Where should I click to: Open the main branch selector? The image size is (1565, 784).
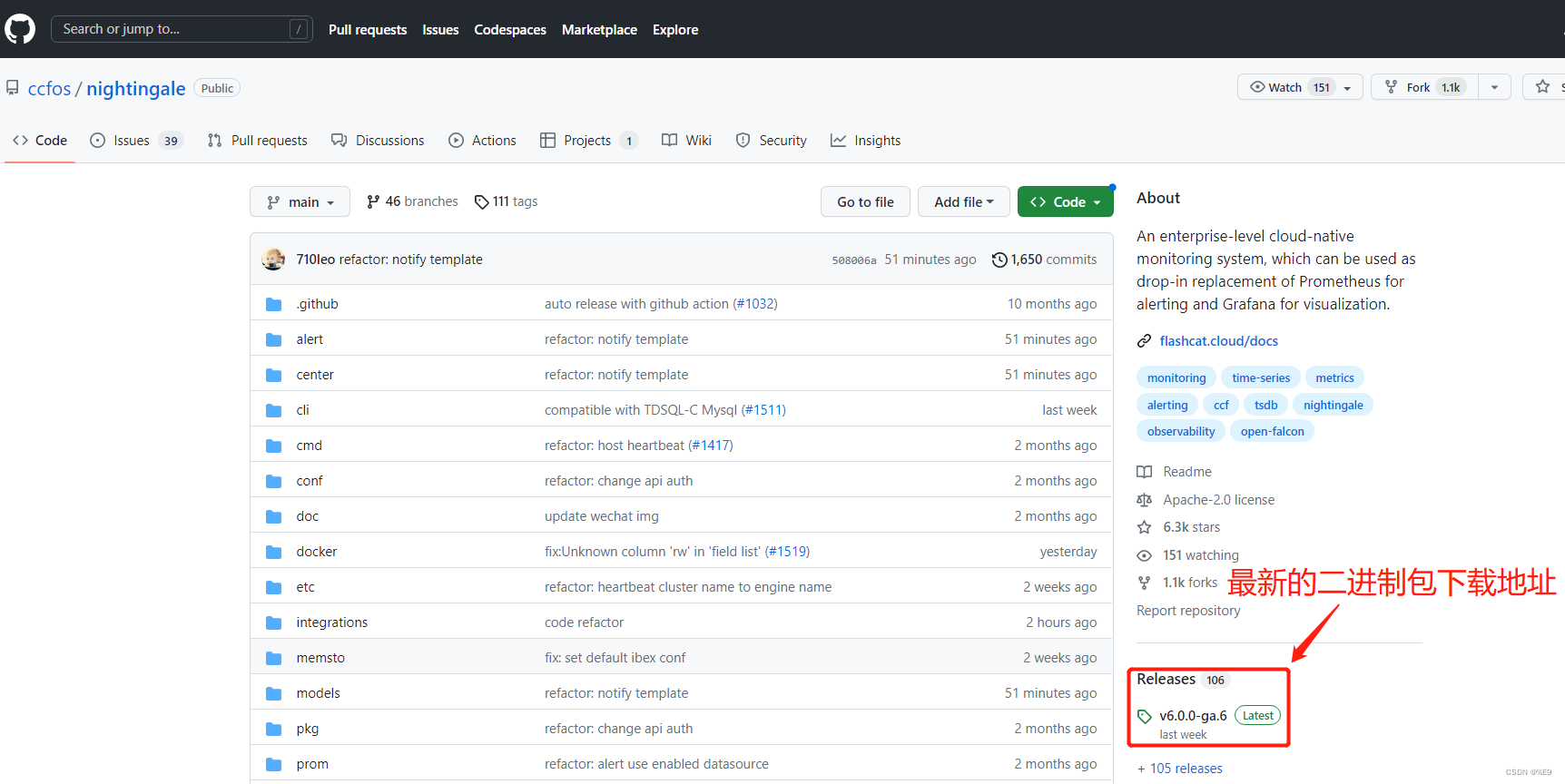pos(300,201)
